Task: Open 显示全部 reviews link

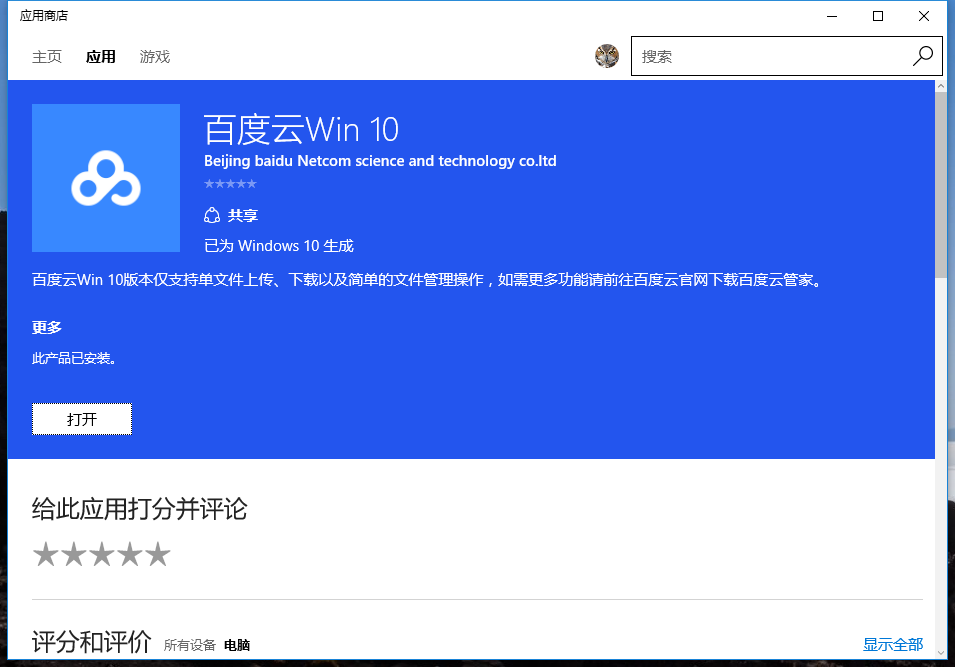Action: coord(893,644)
